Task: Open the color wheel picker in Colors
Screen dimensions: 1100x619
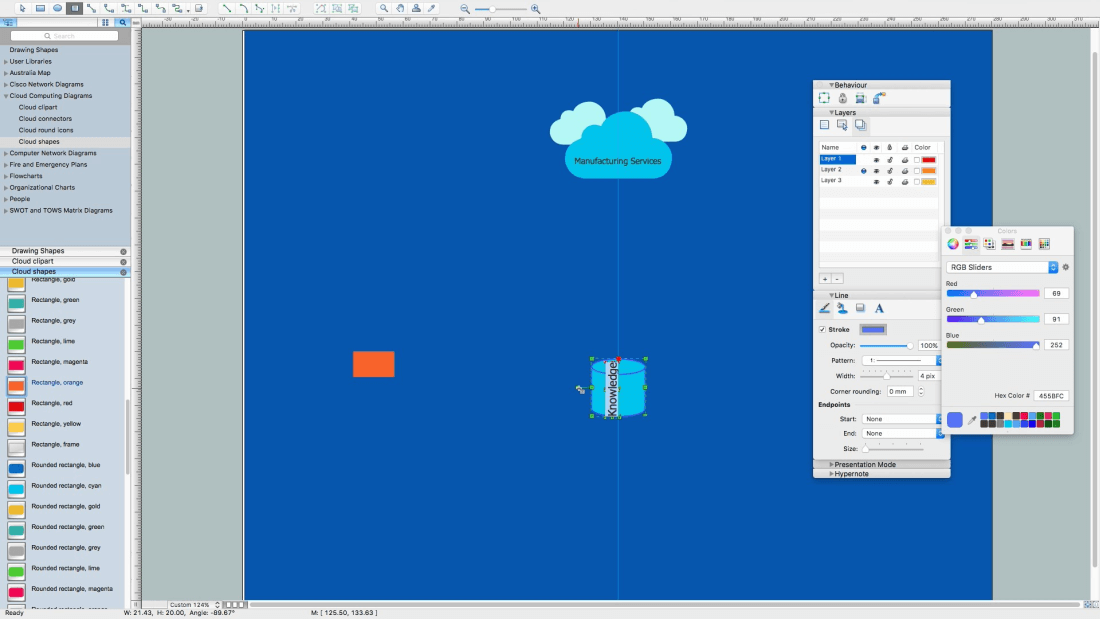Action: click(953, 244)
